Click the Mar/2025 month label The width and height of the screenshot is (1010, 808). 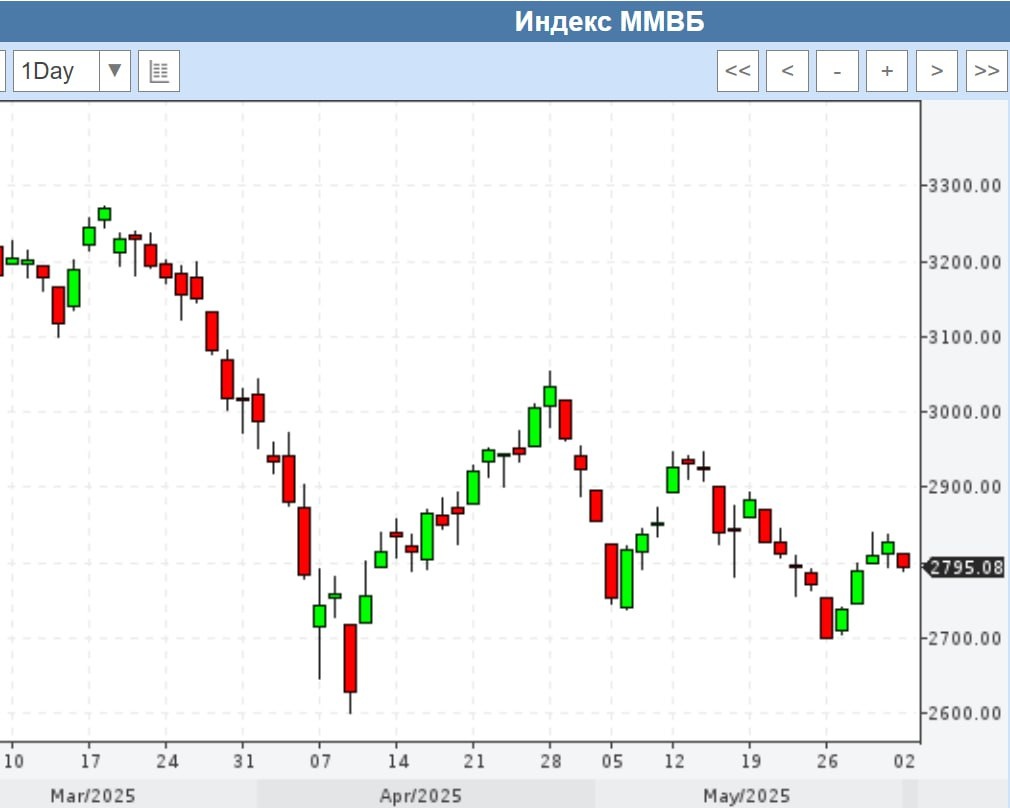[93, 796]
